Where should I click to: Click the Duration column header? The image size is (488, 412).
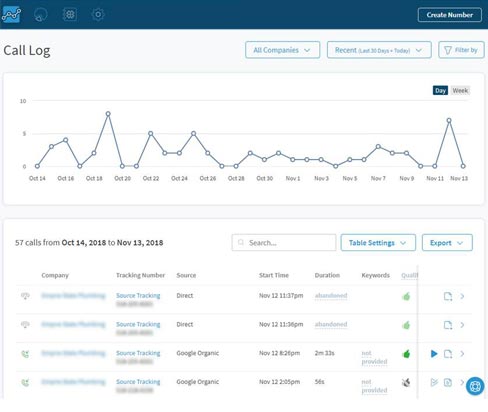(327, 275)
